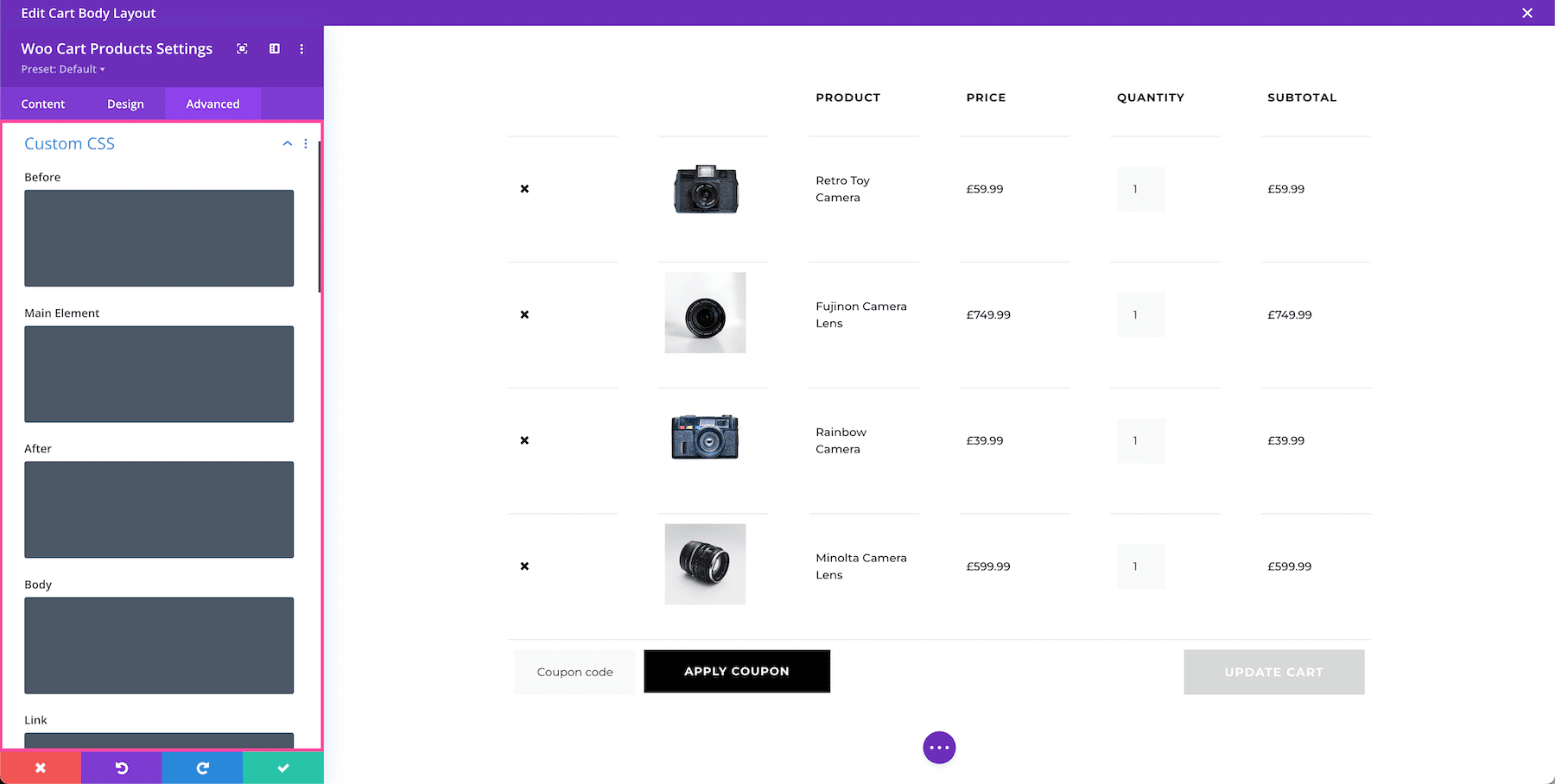This screenshot has height=784, width=1555.
Task: Remove Minolta Camera Lens from cart
Action: [524, 566]
